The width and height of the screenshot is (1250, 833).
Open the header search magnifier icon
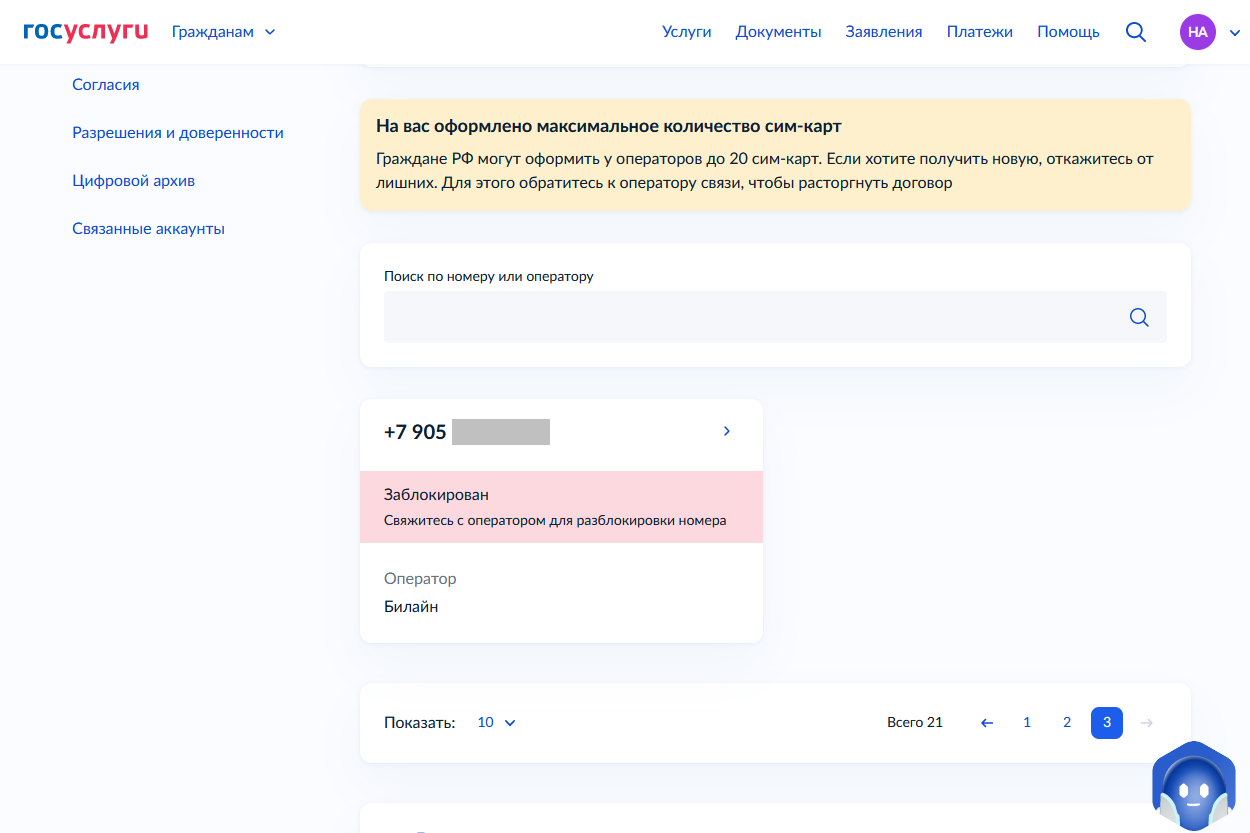point(1135,32)
